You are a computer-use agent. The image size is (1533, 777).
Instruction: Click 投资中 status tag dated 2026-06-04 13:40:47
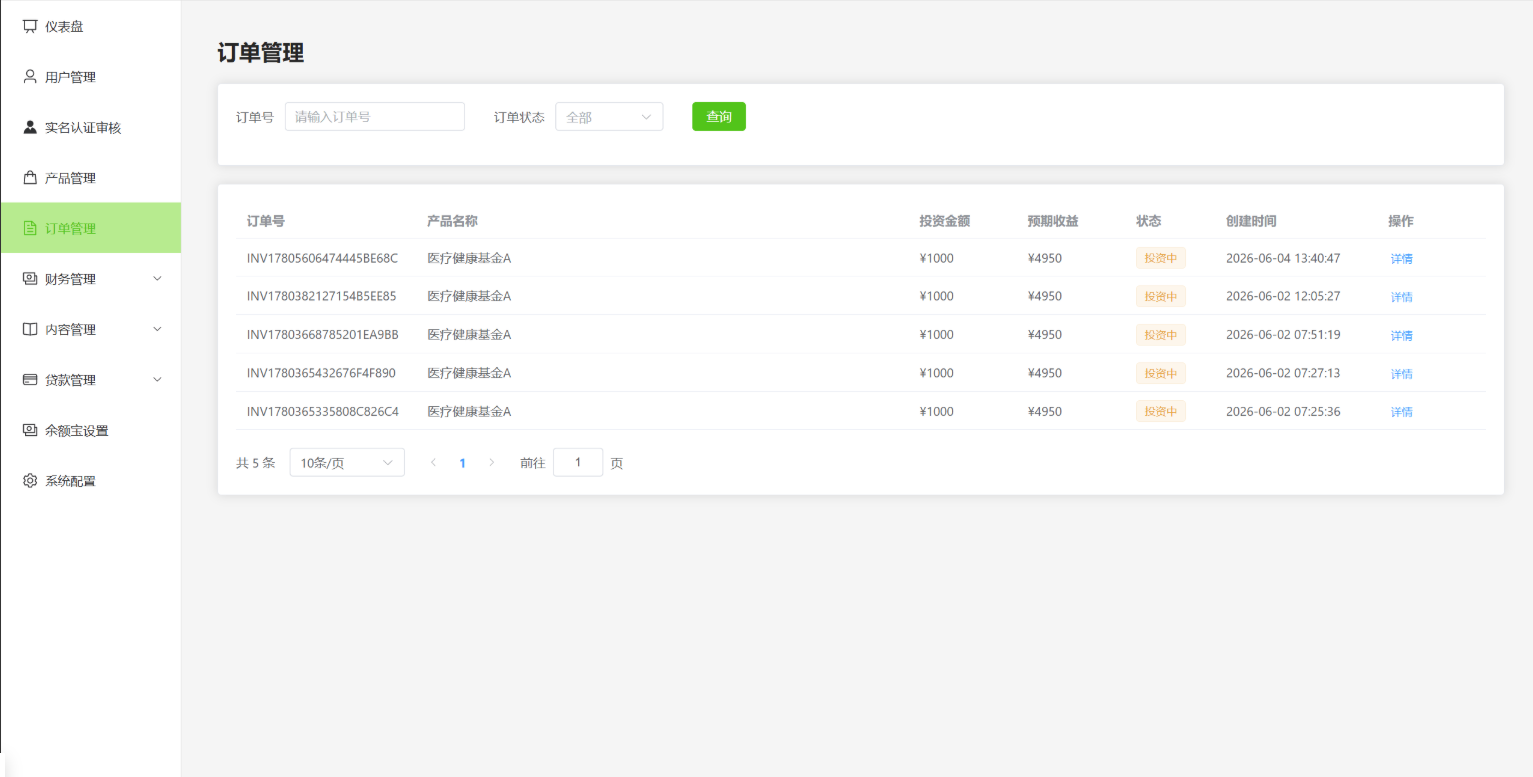point(1160,258)
